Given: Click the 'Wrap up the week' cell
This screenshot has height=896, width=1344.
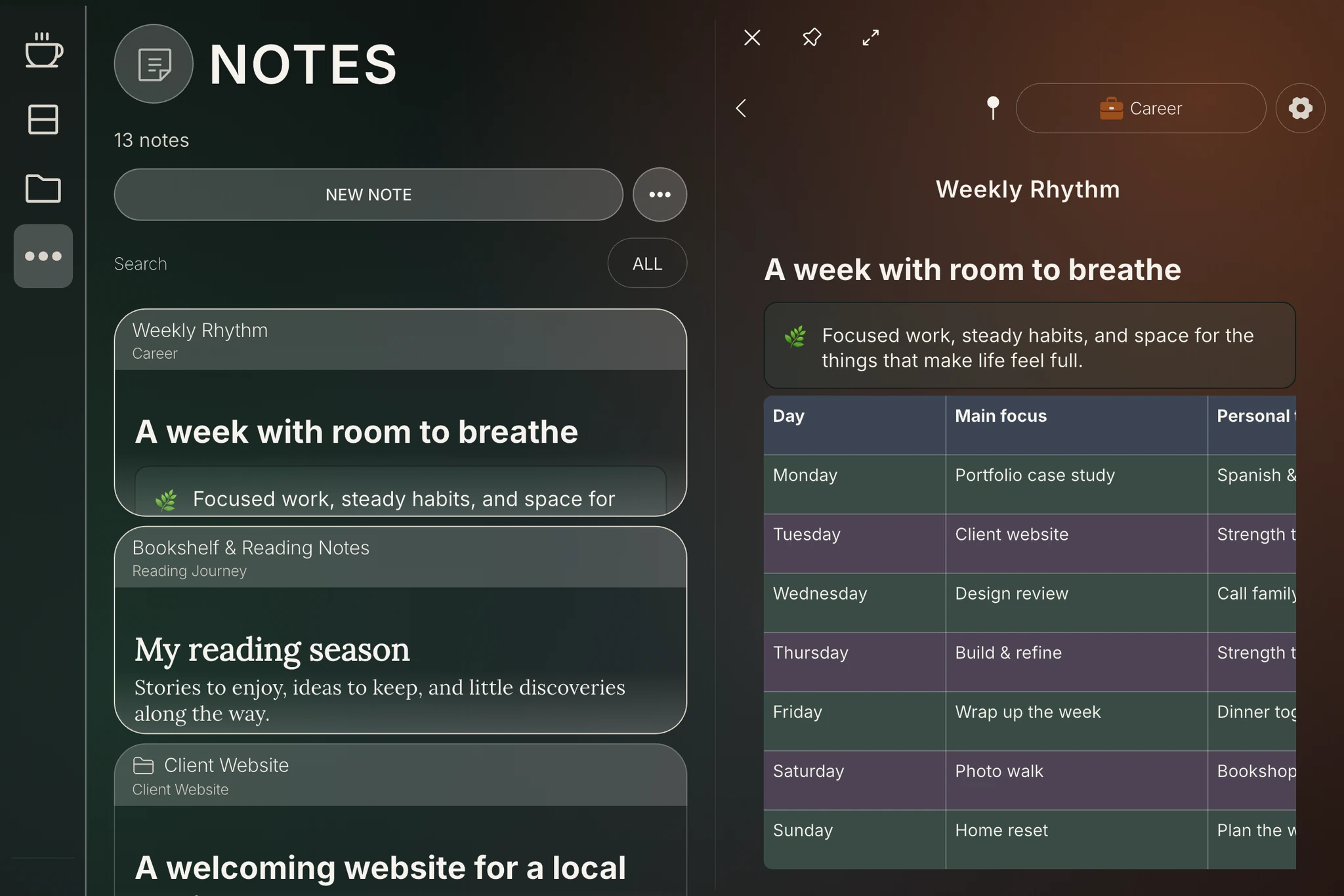Looking at the screenshot, I should [x=1076, y=721].
